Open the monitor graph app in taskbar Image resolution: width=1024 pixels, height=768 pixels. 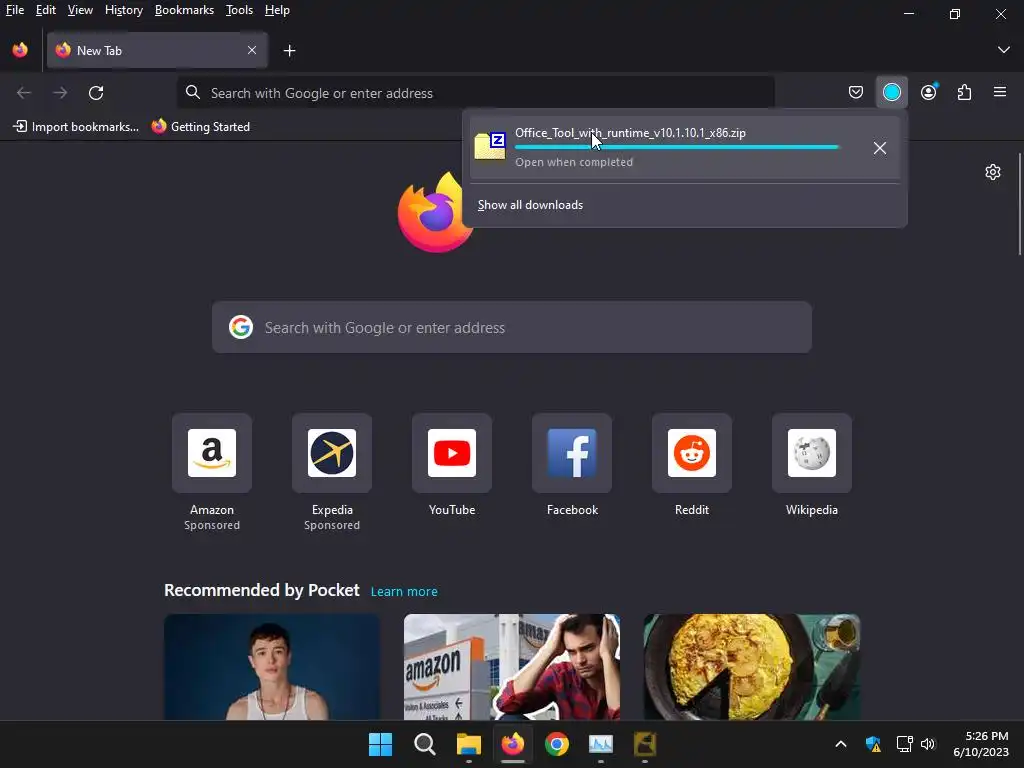(601, 744)
